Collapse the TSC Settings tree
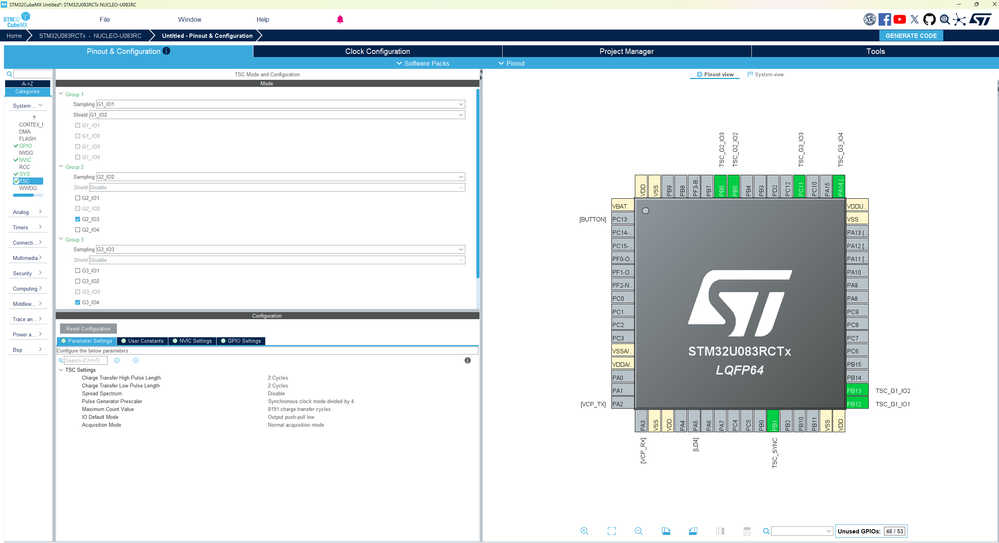This screenshot has height=543, width=999. [x=61, y=370]
